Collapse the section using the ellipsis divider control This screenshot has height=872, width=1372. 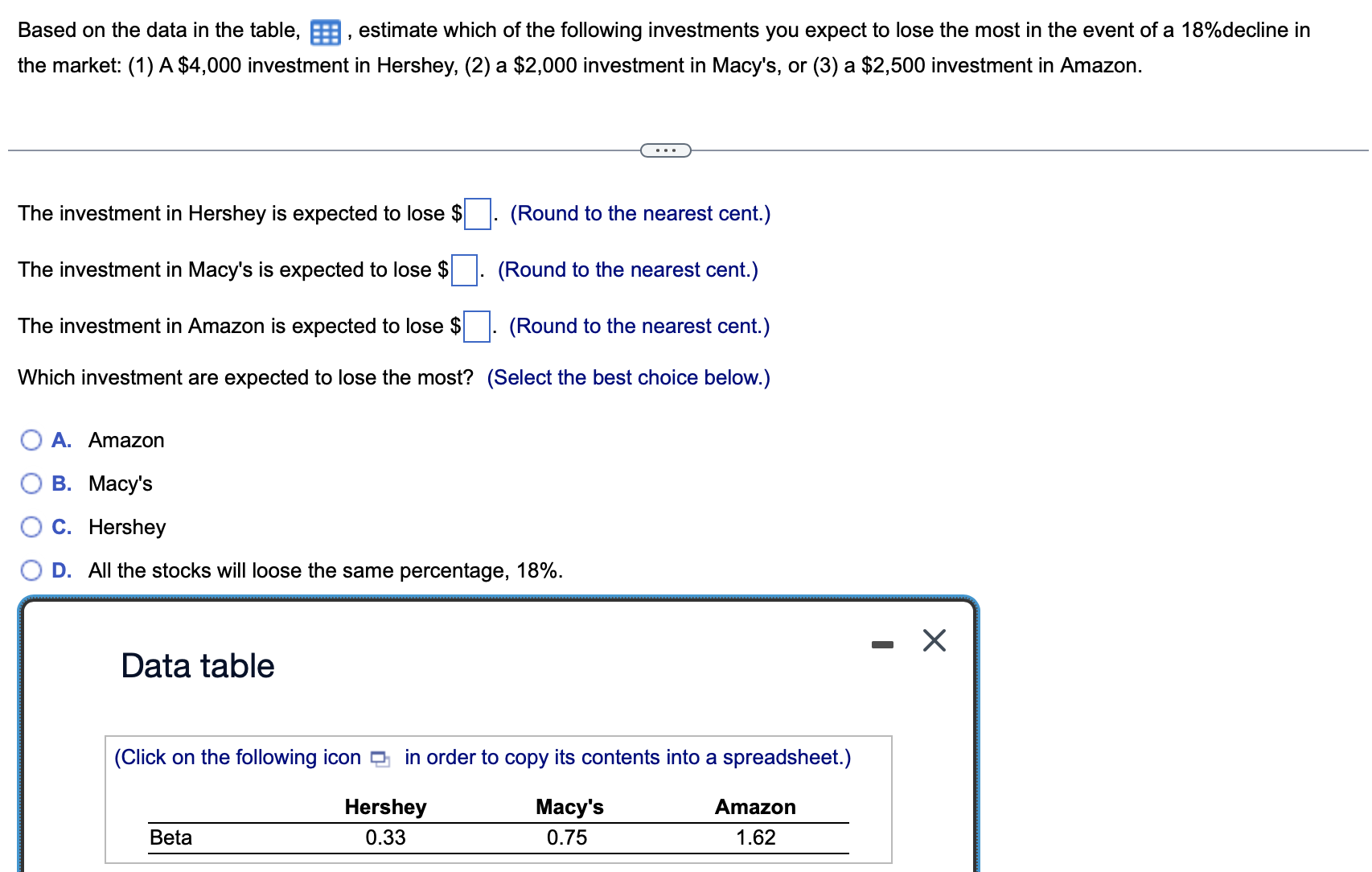pos(666,150)
